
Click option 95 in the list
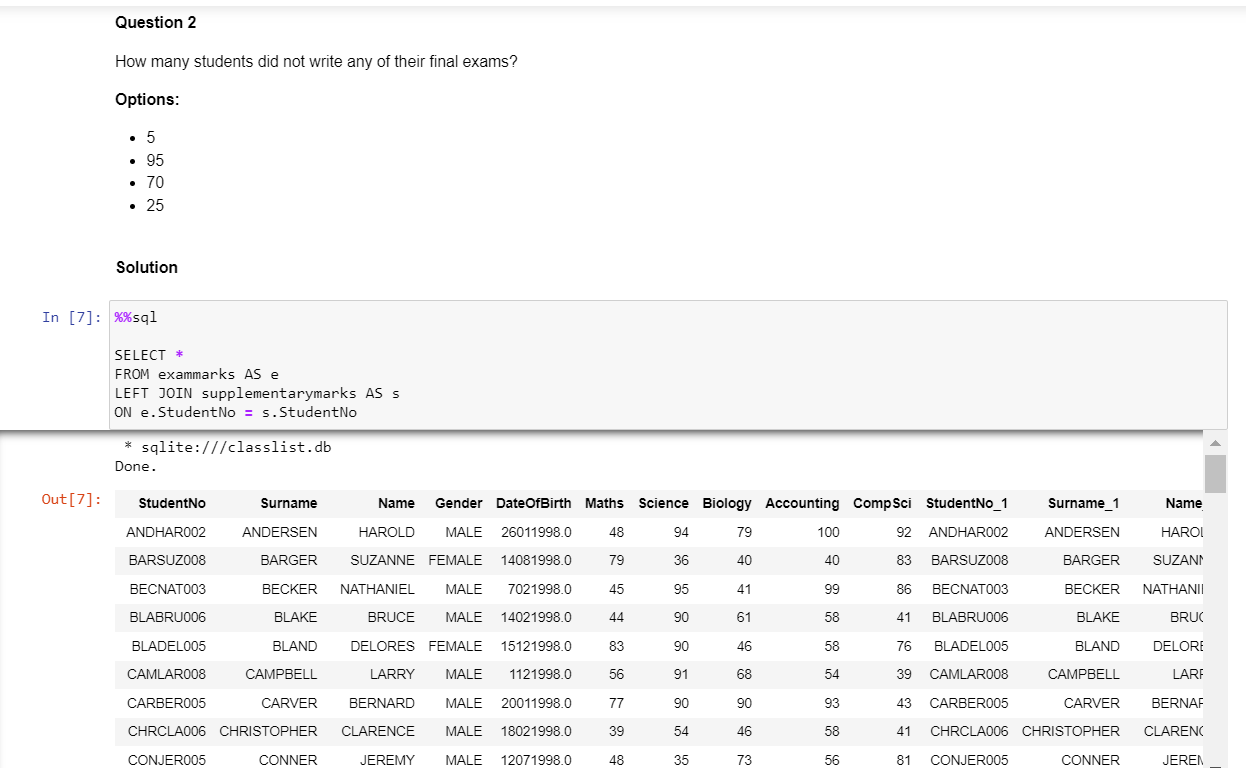(155, 161)
